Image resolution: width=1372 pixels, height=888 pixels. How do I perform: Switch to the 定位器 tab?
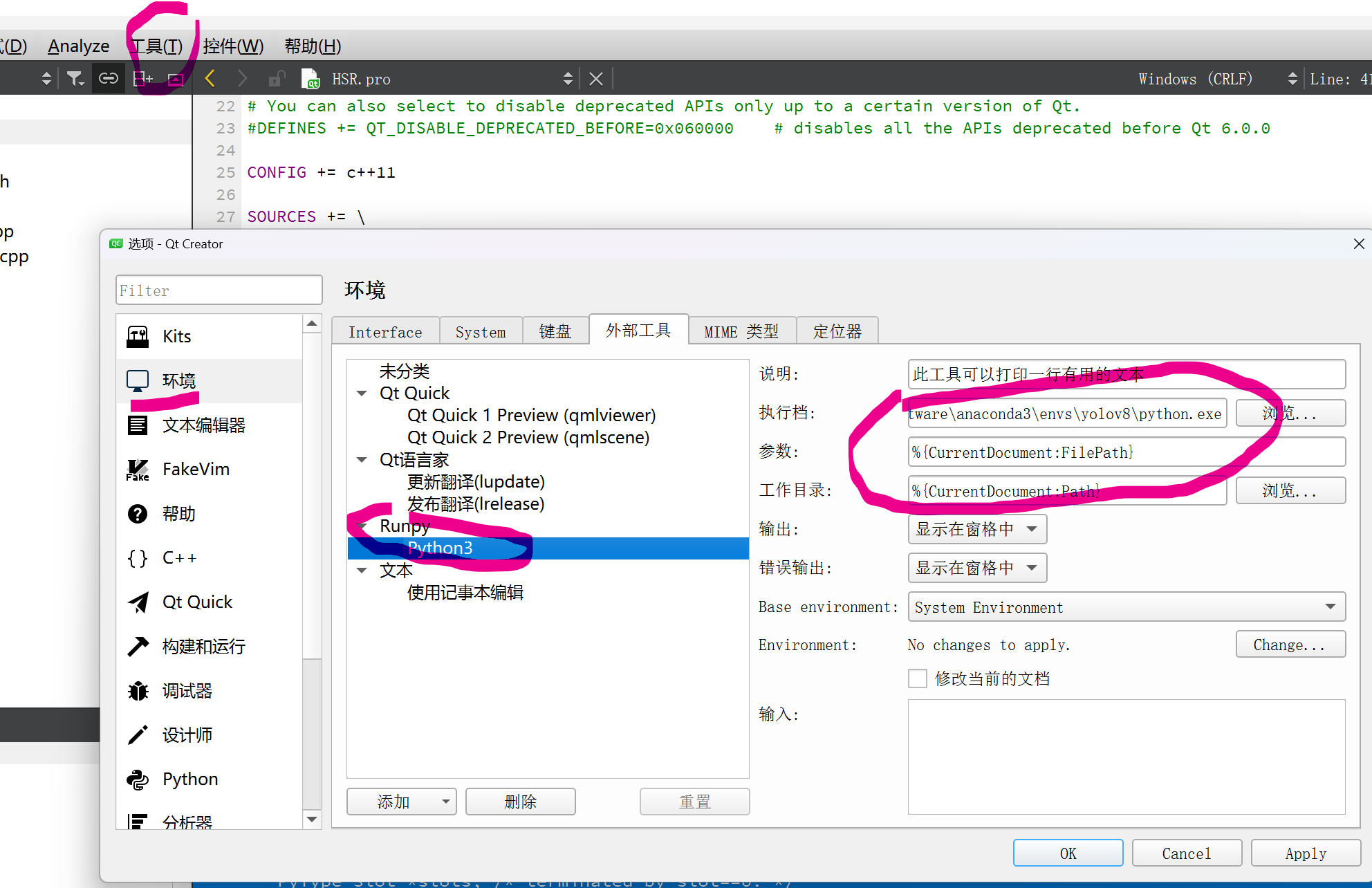click(x=837, y=332)
